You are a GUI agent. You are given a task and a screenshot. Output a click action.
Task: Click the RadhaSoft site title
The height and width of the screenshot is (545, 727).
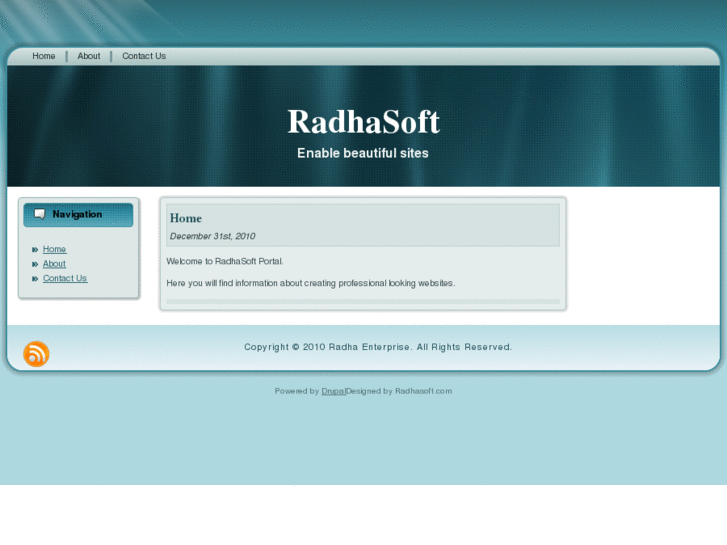click(x=364, y=122)
